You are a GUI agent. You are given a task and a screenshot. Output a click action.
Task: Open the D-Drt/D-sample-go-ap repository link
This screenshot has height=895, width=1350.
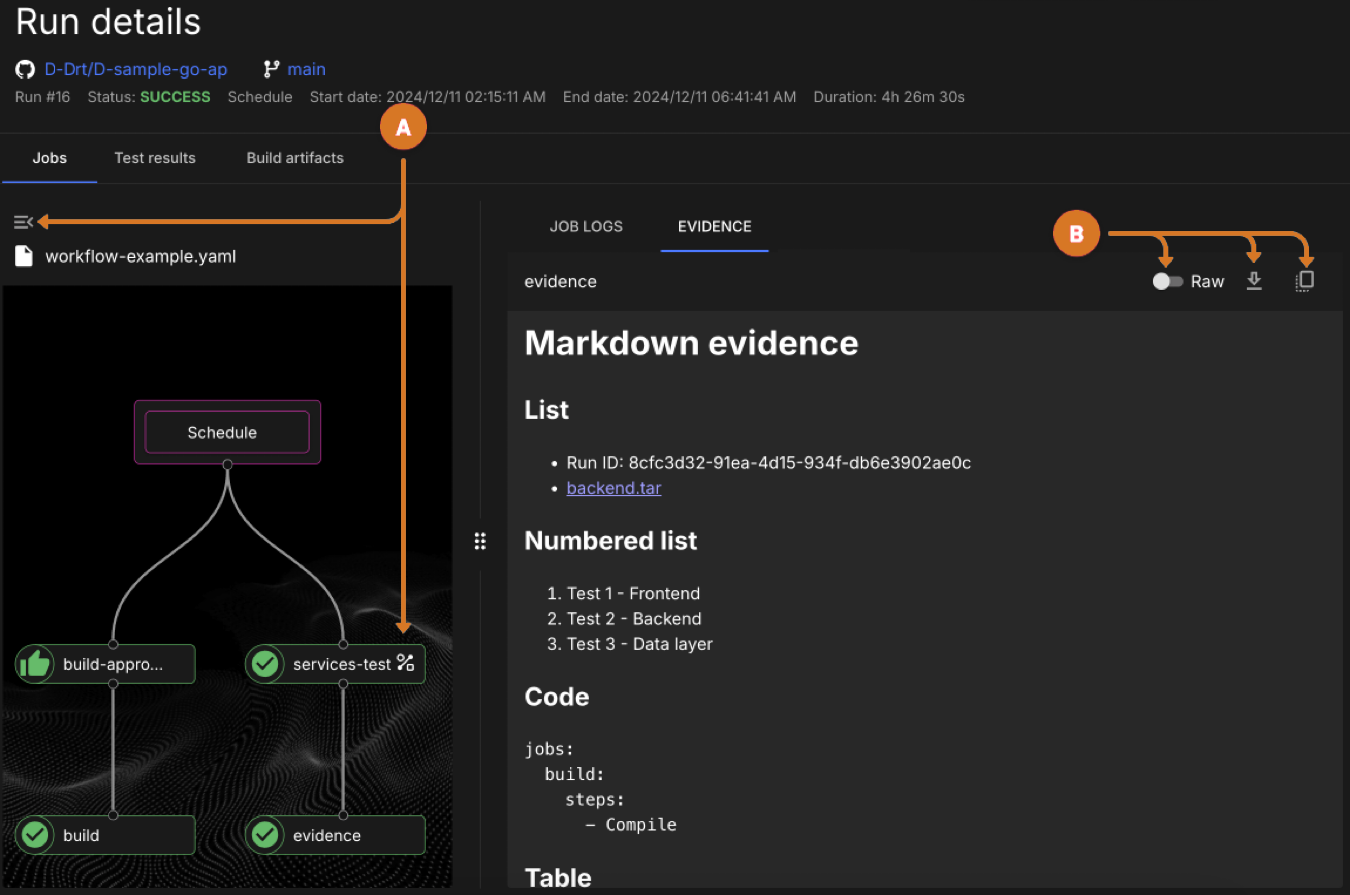(136, 70)
